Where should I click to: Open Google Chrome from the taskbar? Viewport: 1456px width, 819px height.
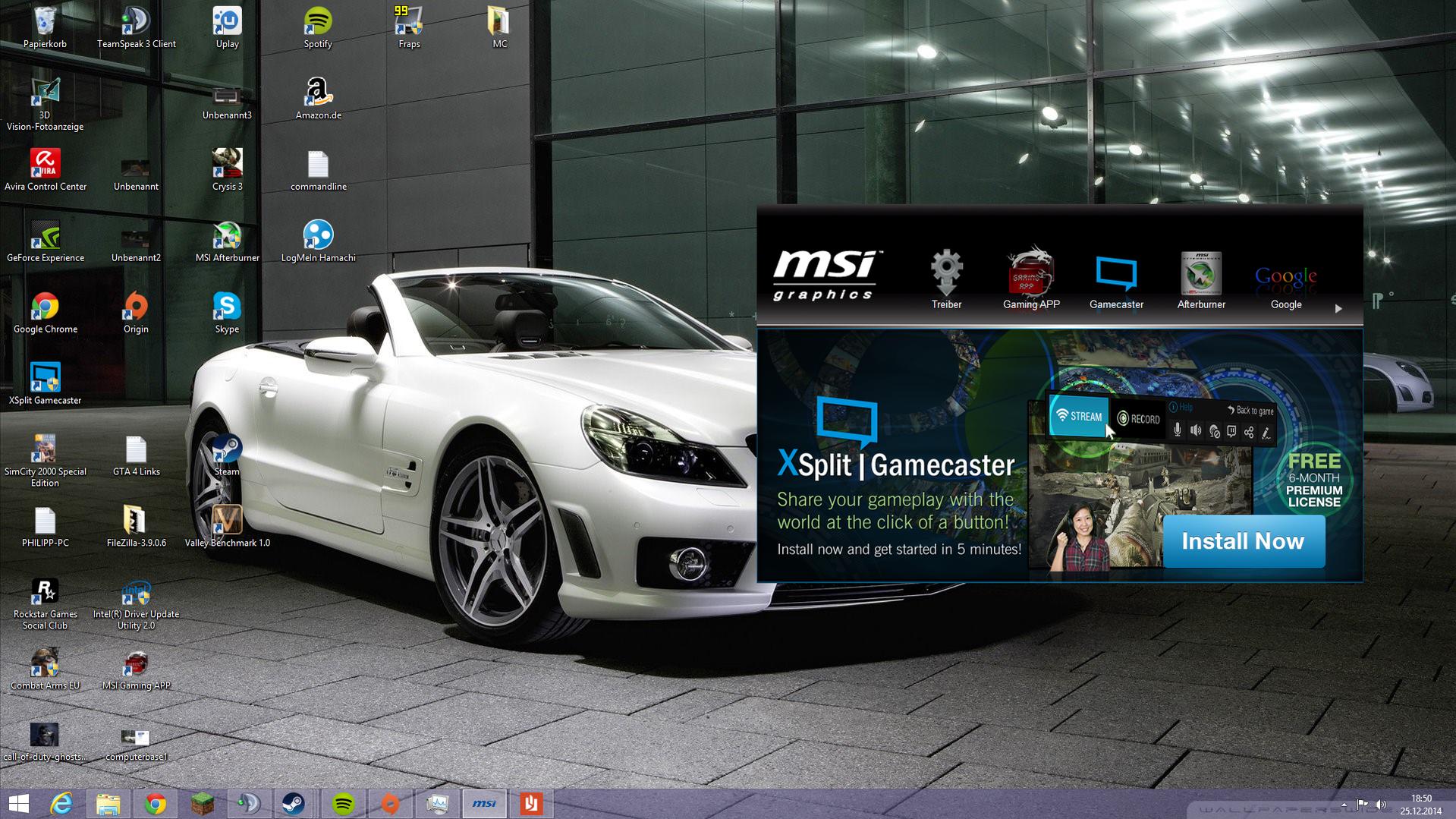[x=156, y=804]
